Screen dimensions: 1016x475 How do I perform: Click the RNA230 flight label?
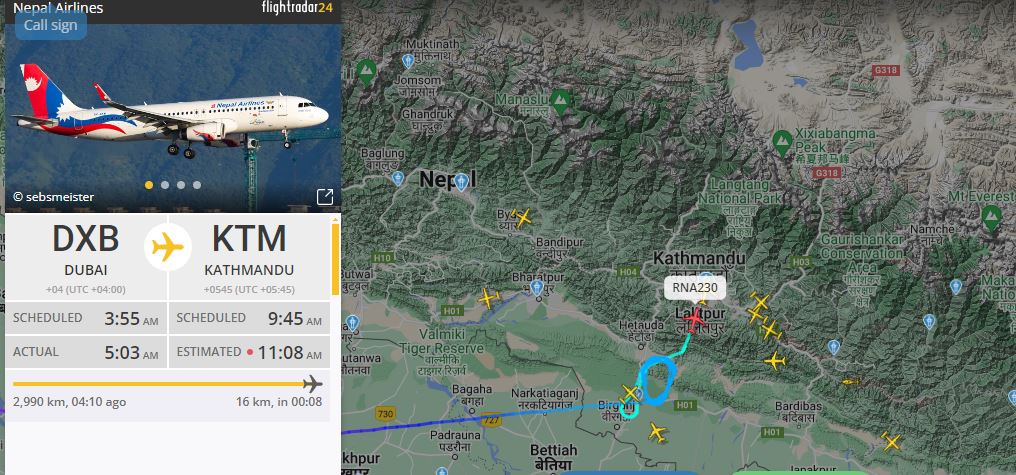pyautogui.click(x=695, y=288)
